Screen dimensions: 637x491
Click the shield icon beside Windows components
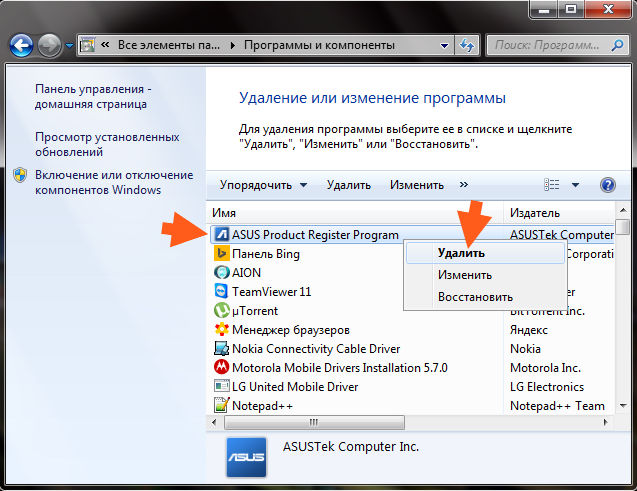(x=20, y=175)
